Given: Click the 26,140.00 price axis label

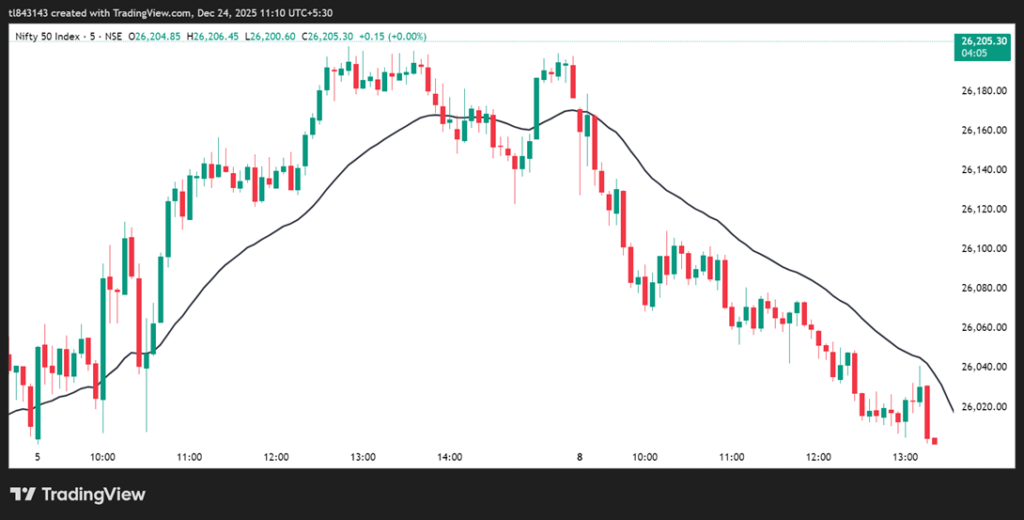Looking at the screenshot, I should pyautogui.click(x=983, y=170).
